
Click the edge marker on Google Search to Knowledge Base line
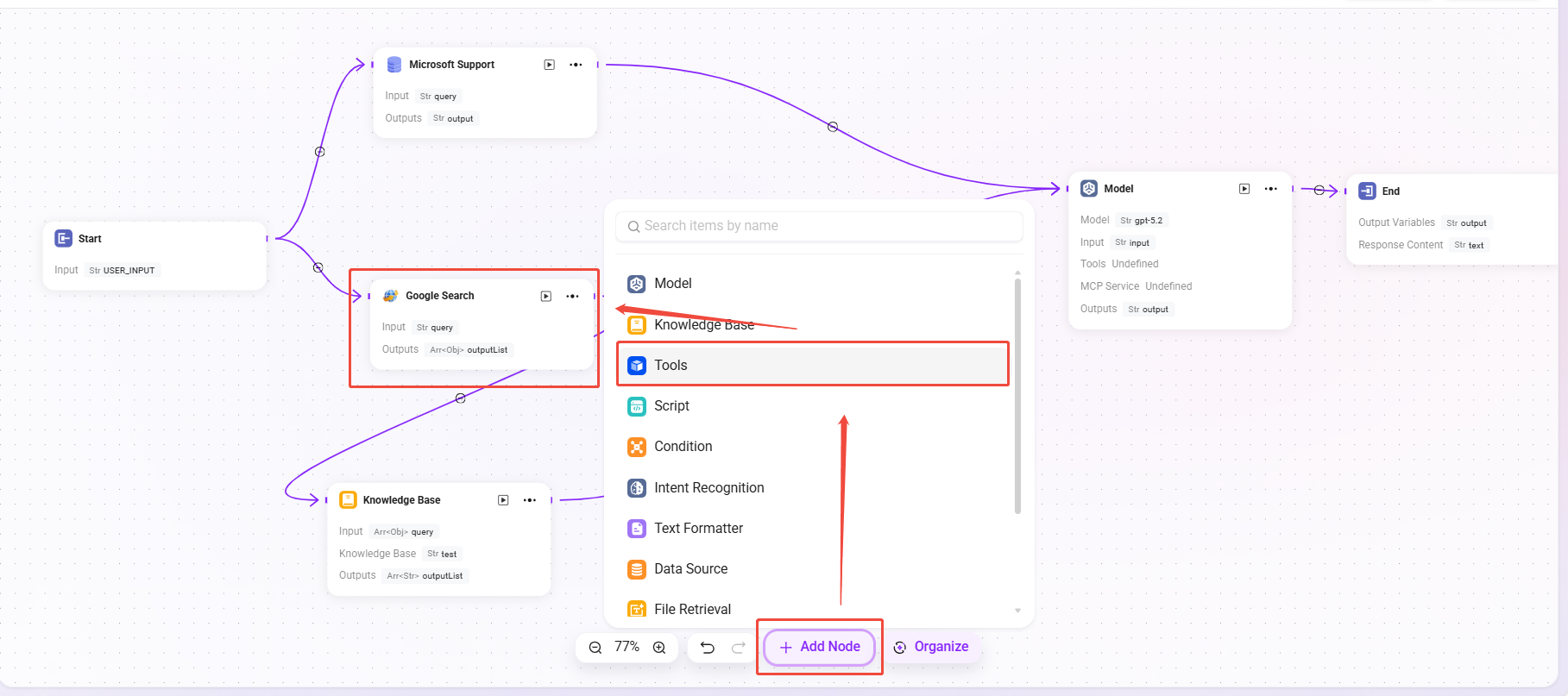click(461, 398)
